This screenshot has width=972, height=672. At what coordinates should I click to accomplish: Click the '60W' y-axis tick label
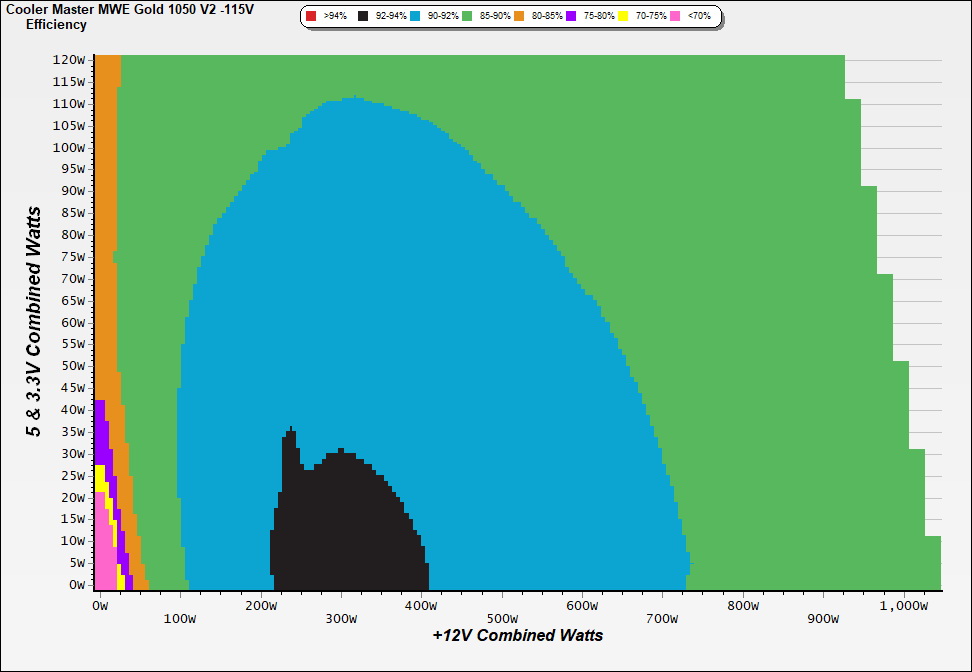click(73, 322)
